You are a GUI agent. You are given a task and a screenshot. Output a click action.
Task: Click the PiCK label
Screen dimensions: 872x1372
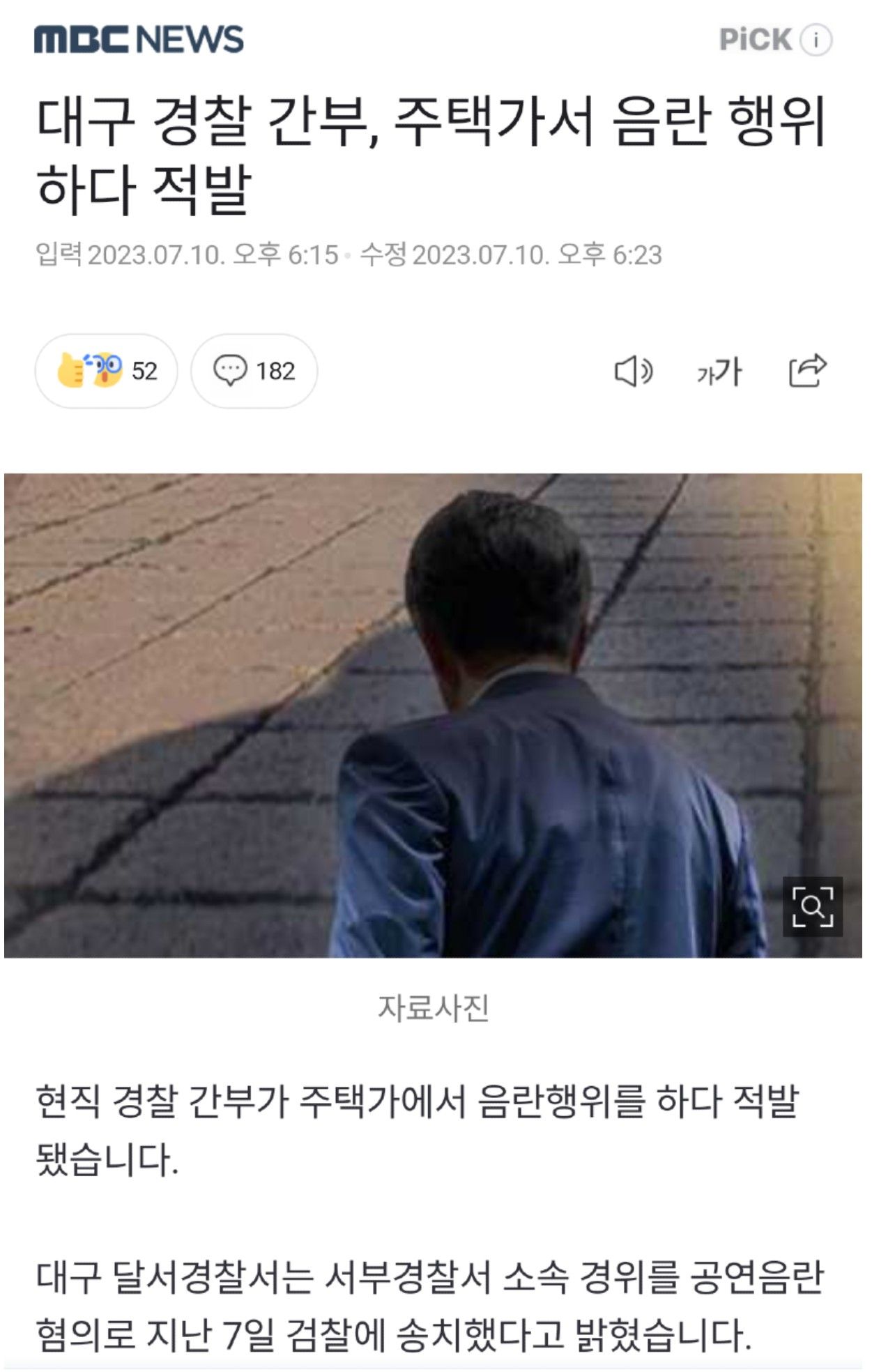click(x=756, y=40)
